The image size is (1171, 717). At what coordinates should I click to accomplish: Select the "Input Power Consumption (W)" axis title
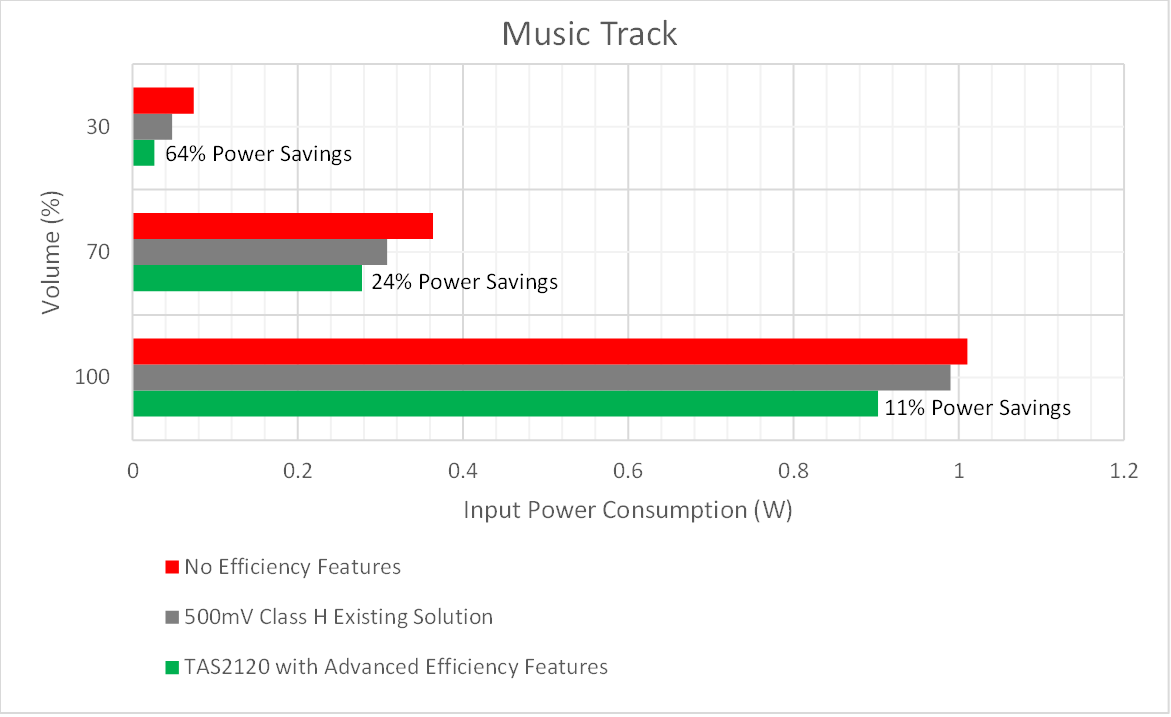click(x=627, y=511)
